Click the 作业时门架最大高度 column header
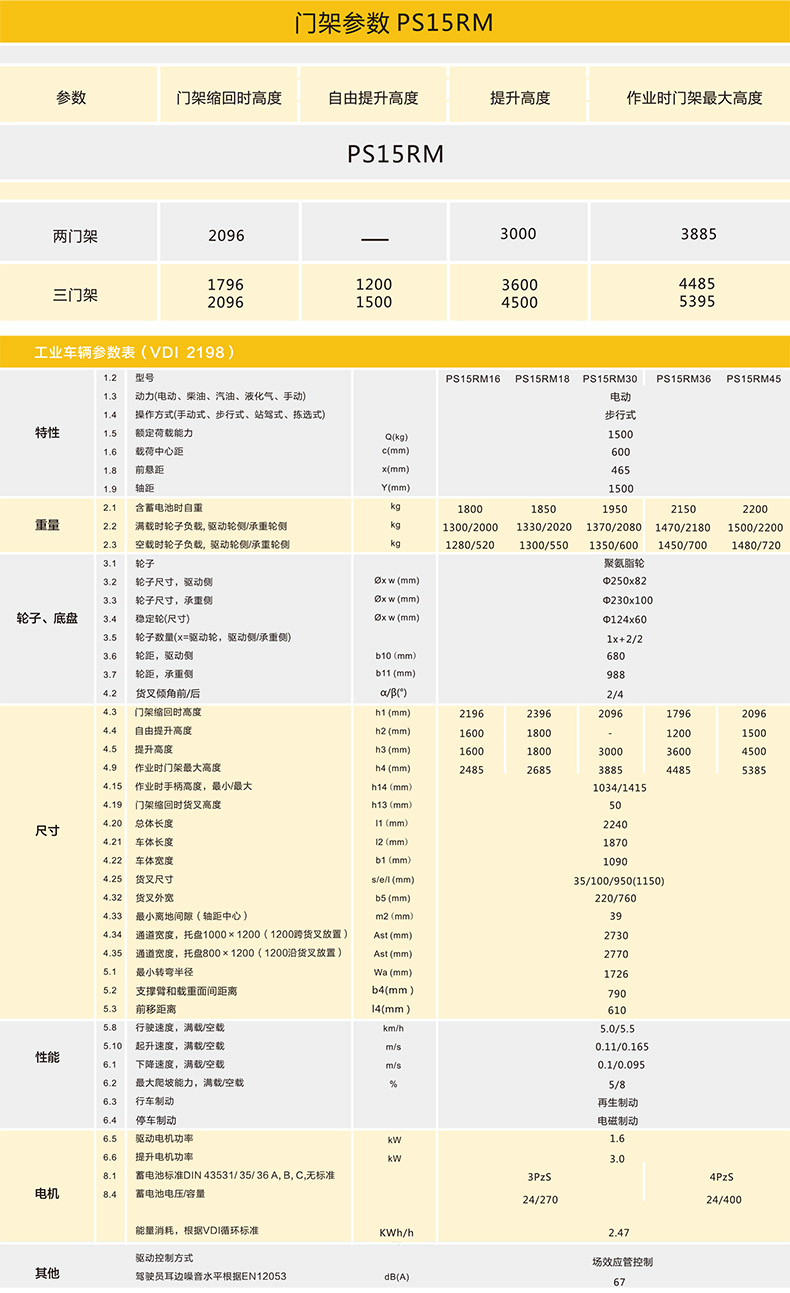 tap(694, 98)
